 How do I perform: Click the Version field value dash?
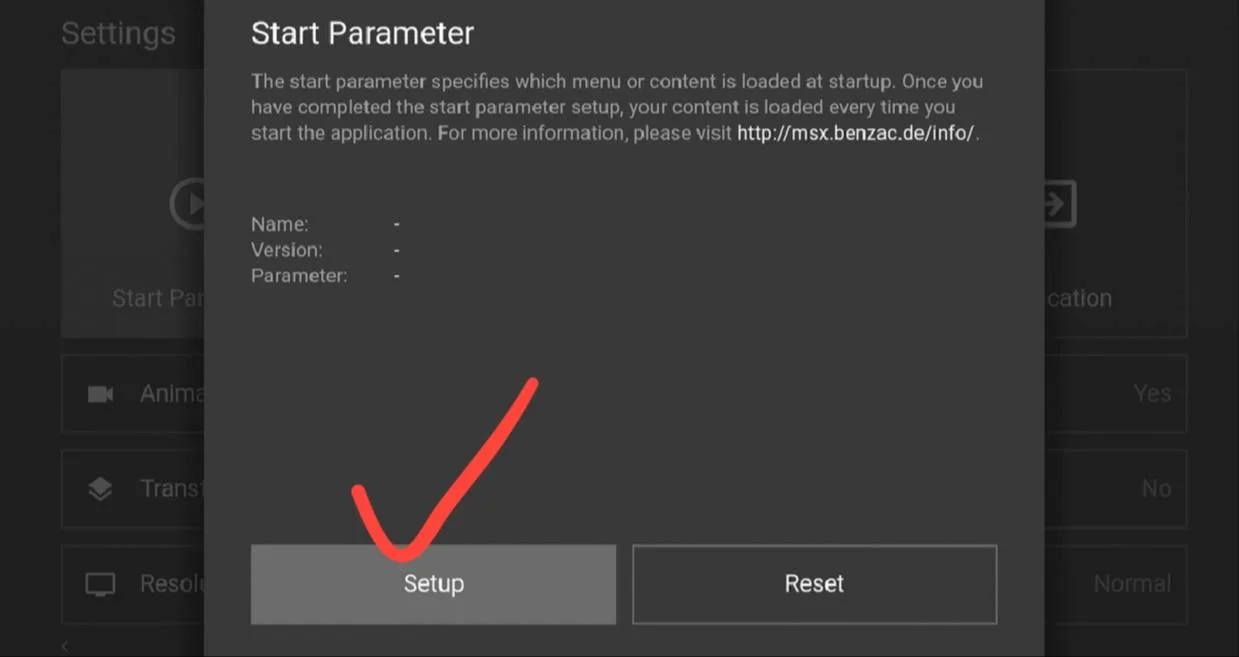click(x=397, y=250)
